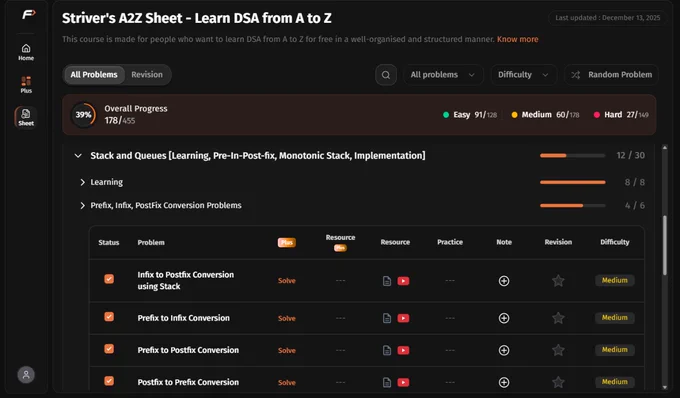The height and width of the screenshot is (398, 680).
Task: Click the Medium 60/178 counter
Action: 545,115
